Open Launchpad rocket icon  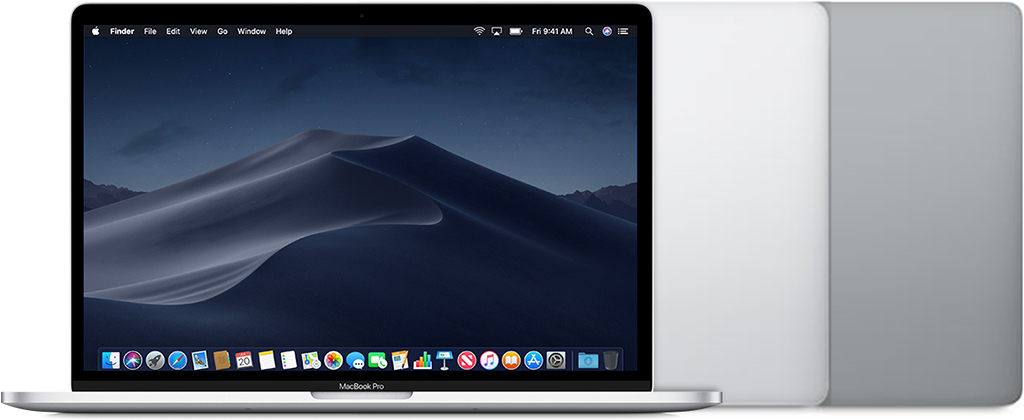click(x=155, y=360)
